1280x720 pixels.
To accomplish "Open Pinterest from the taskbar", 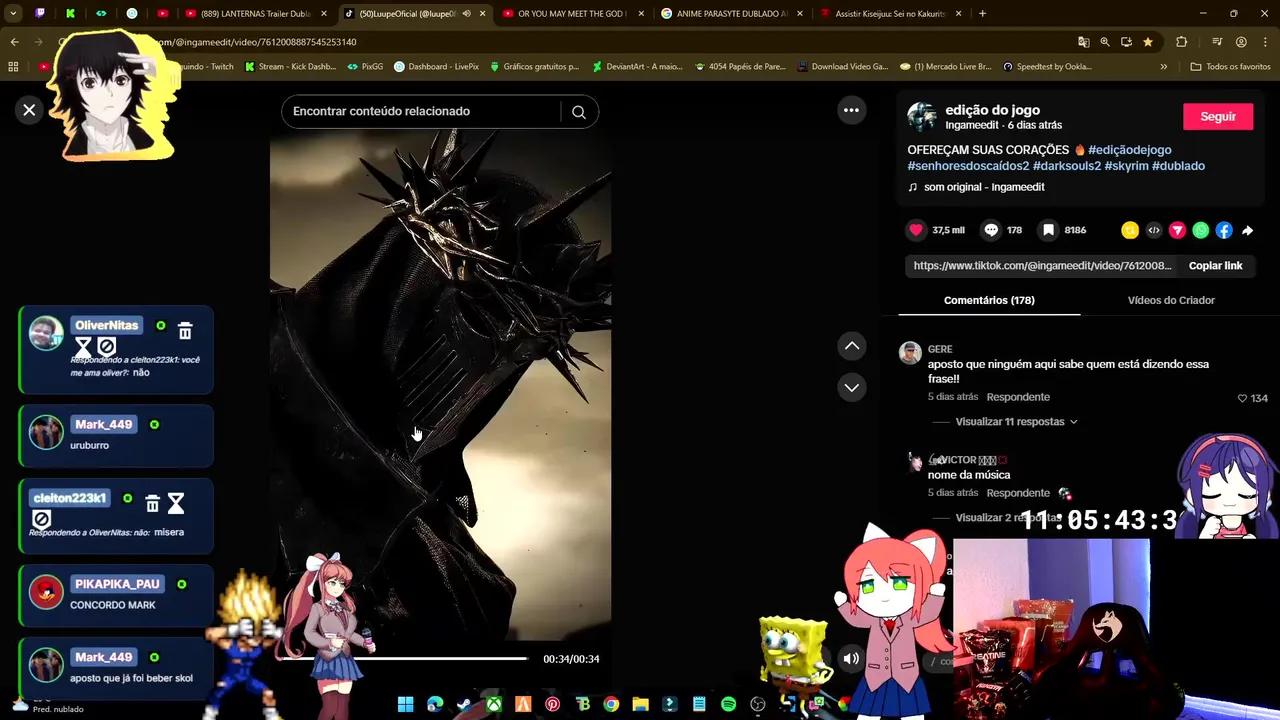I will coord(552,705).
